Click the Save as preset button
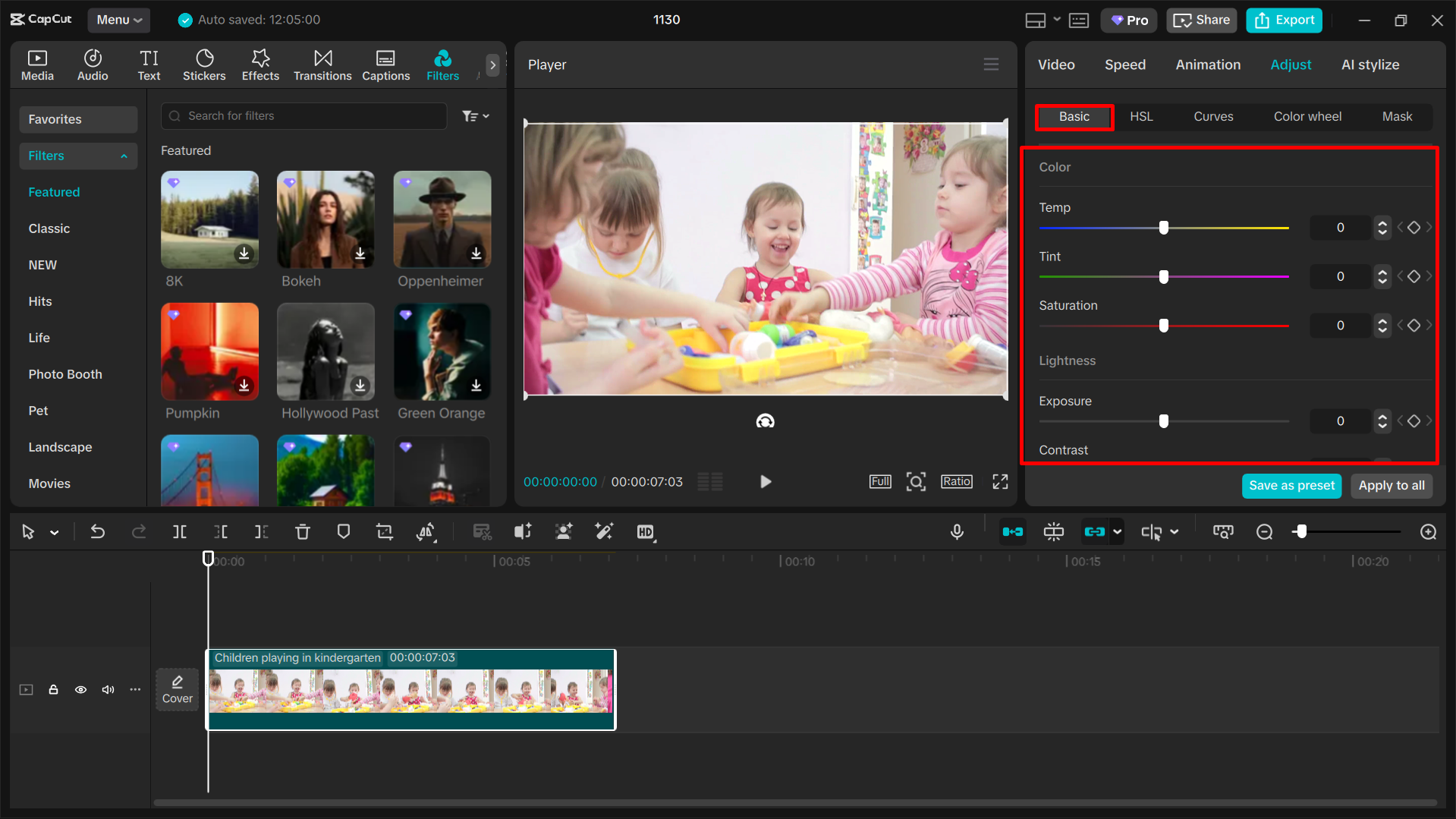1456x819 pixels. click(x=1291, y=486)
